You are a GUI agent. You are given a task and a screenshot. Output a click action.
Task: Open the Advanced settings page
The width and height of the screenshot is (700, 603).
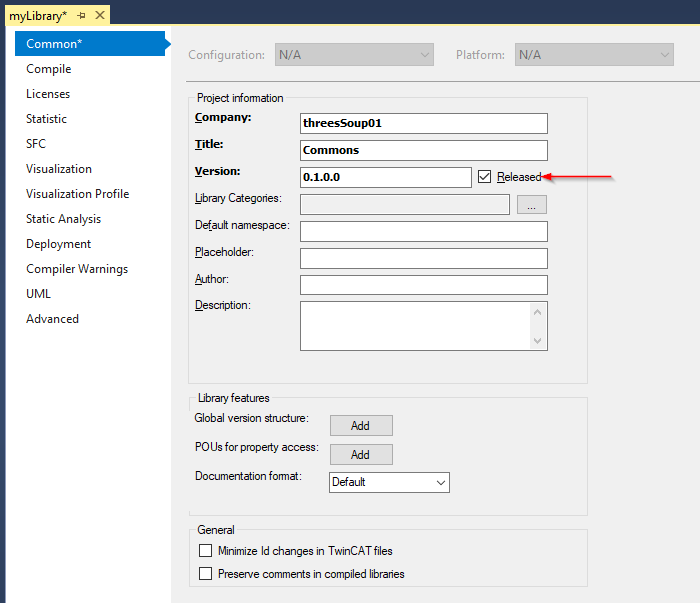tap(52, 319)
